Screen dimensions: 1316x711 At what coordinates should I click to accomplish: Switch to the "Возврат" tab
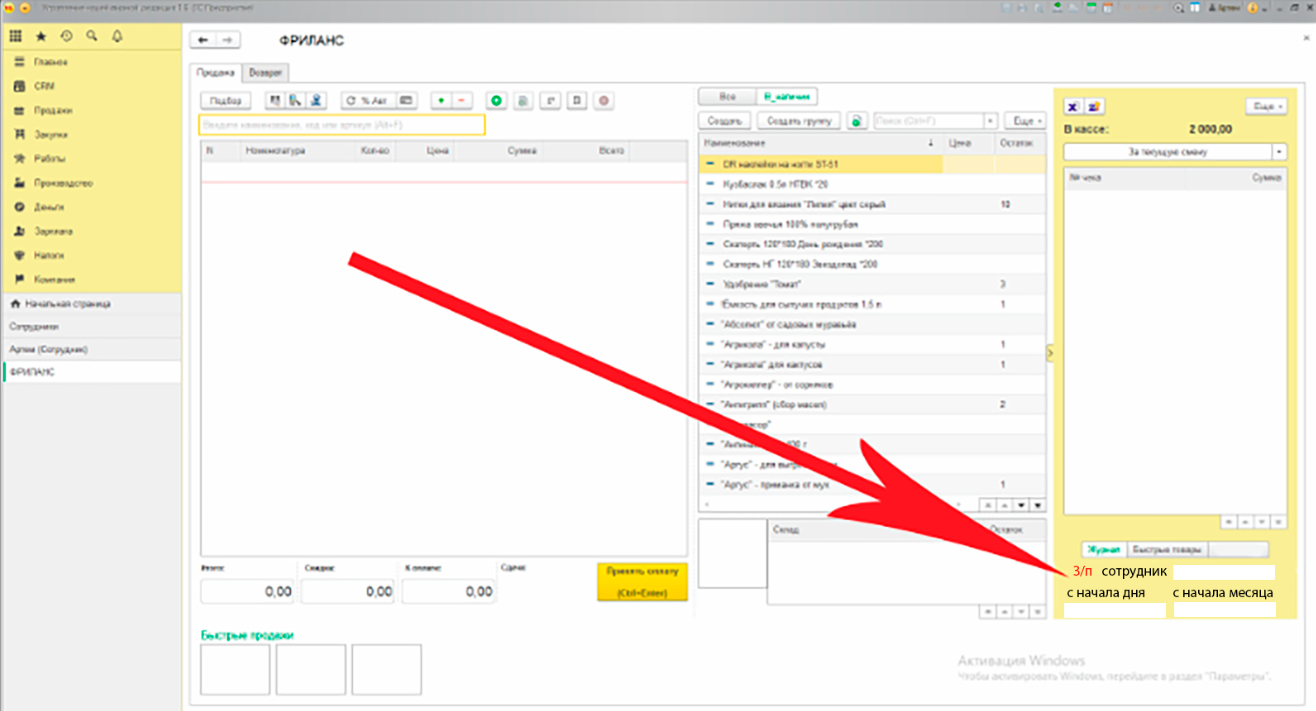[265, 73]
